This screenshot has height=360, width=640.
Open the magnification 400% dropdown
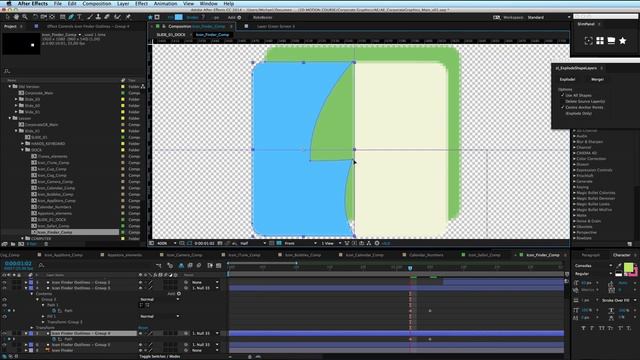[x=167, y=243]
